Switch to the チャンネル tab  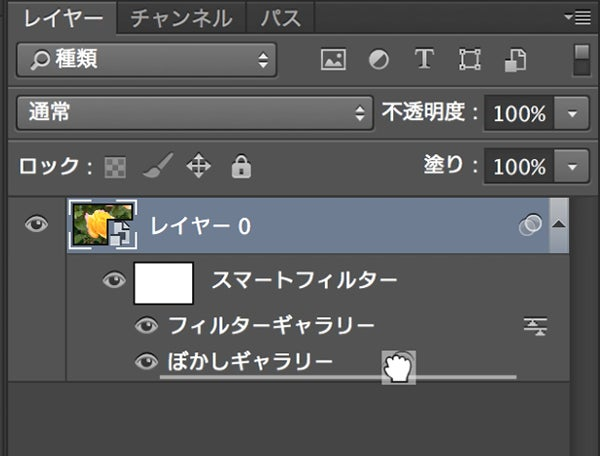coord(181,18)
